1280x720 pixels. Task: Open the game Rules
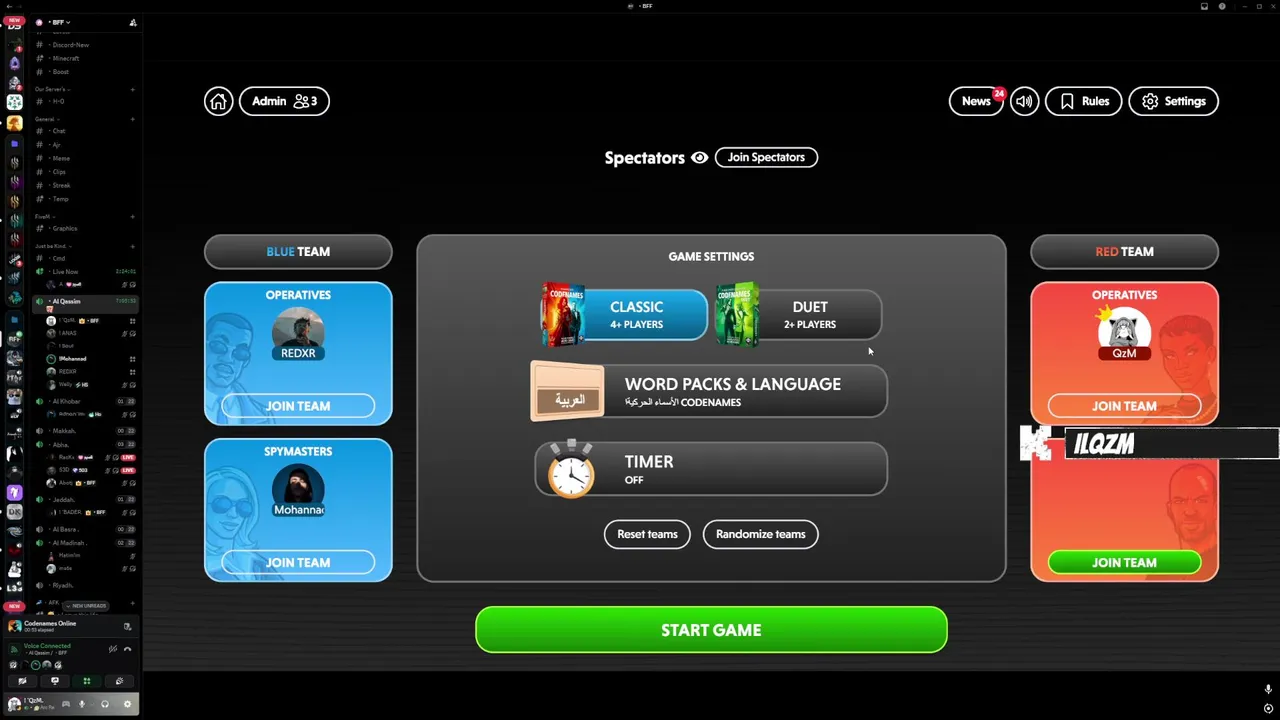1083,101
